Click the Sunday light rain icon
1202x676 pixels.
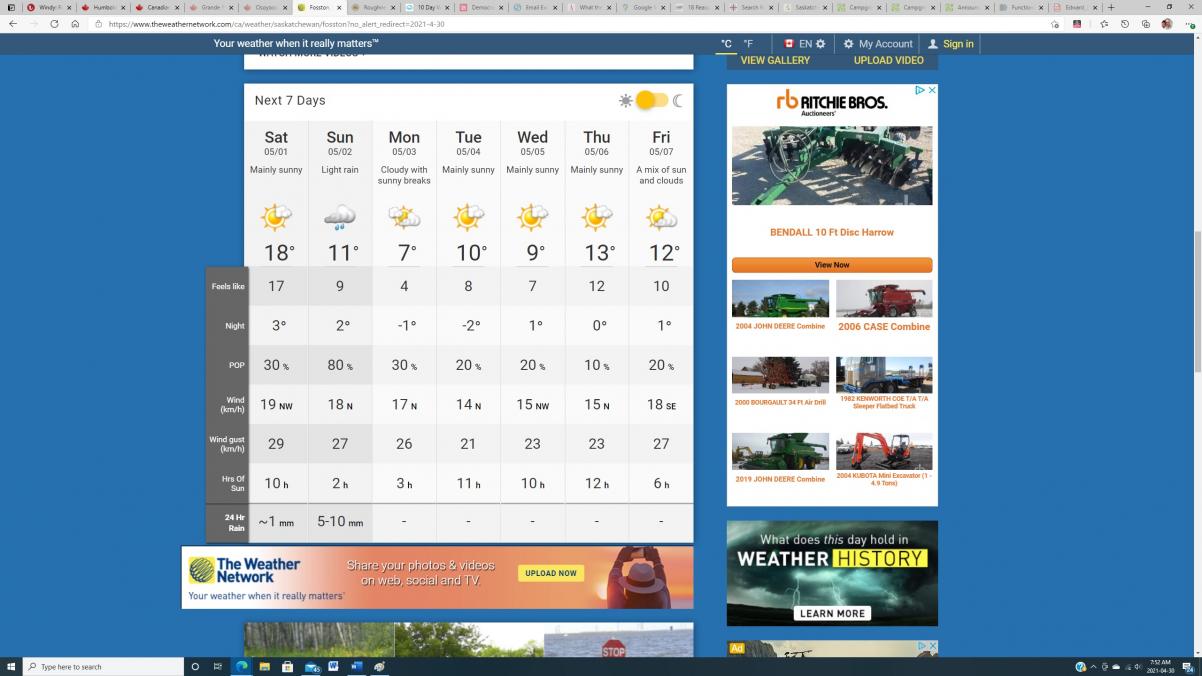(x=340, y=217)
